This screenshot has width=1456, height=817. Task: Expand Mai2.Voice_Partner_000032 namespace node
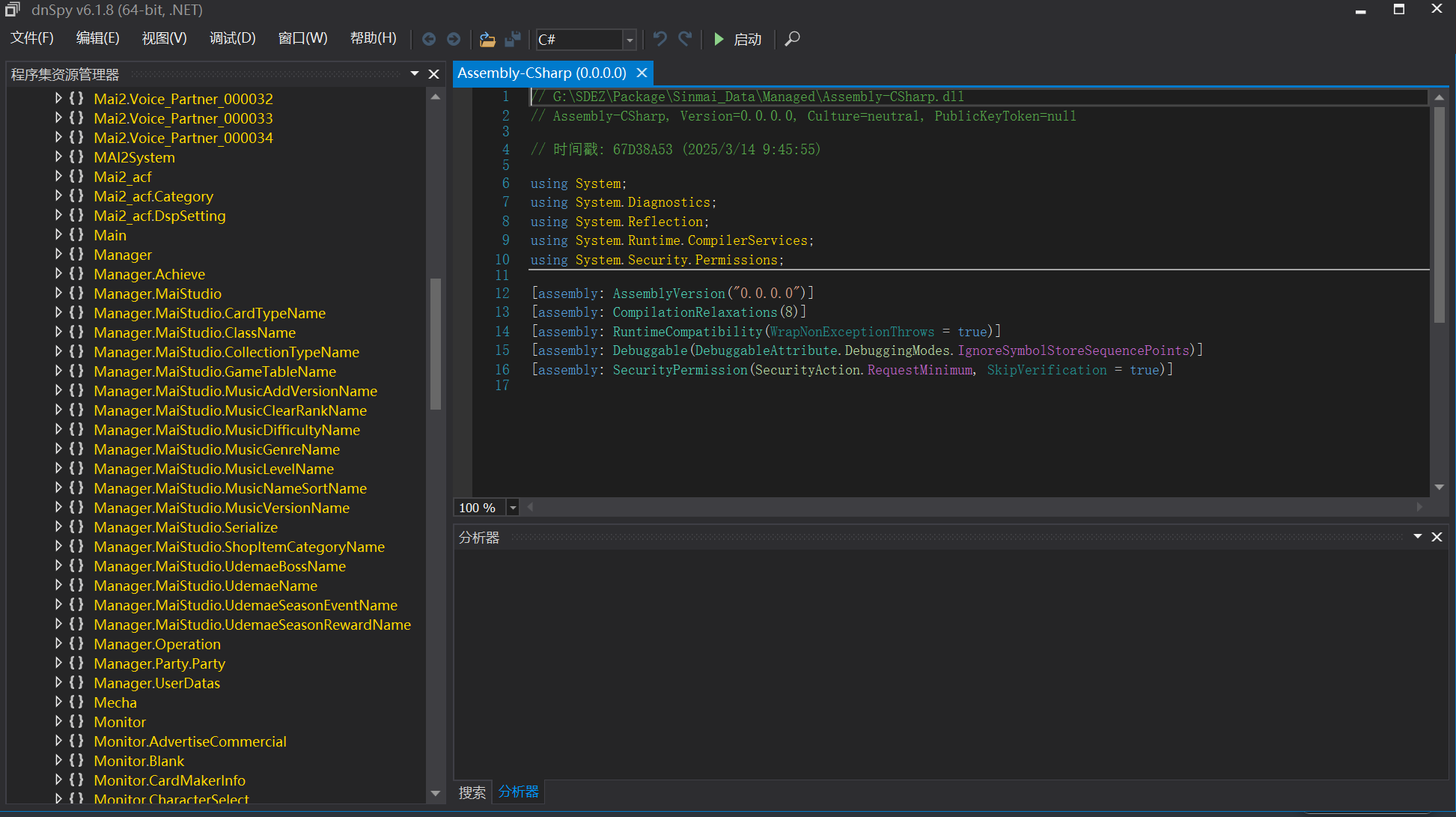(58, 98)
